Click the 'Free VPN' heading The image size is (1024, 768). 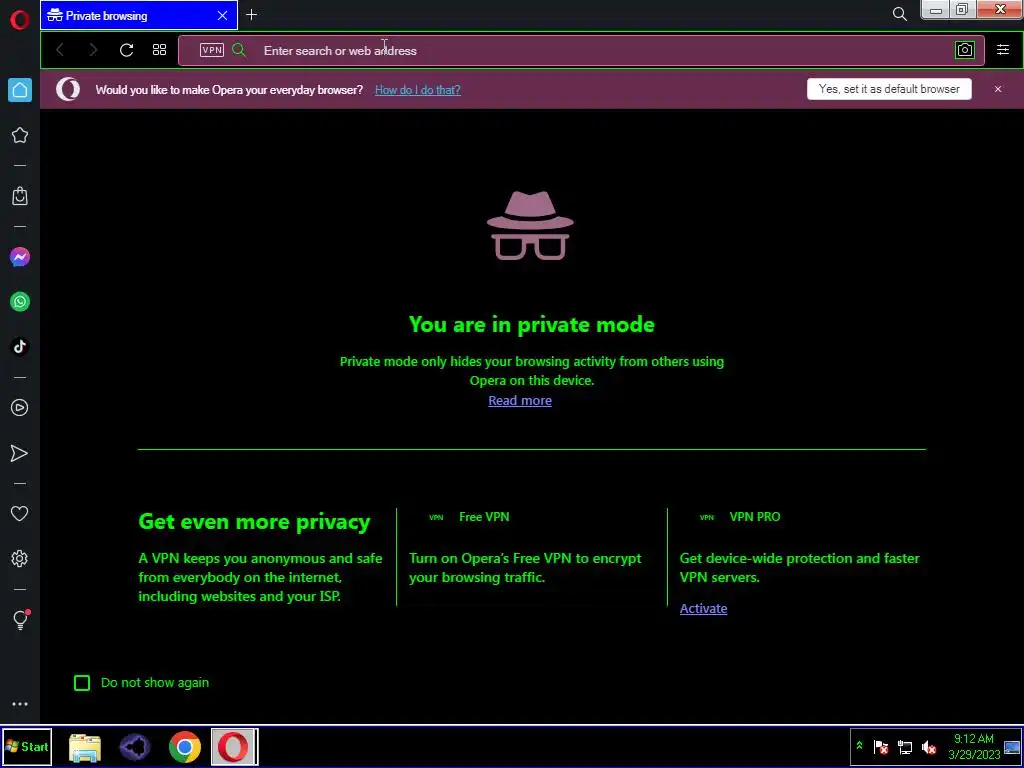pos(484,517)
